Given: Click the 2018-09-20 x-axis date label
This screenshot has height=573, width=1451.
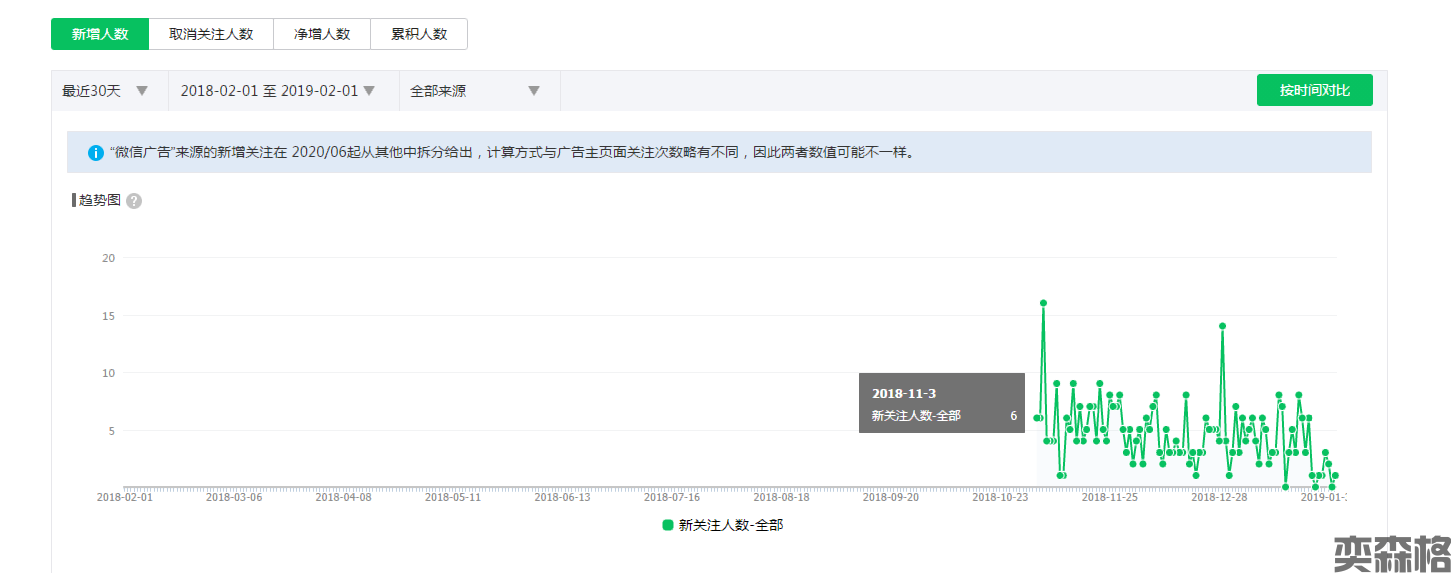Looking at the screenshot, I should point(890,497).
